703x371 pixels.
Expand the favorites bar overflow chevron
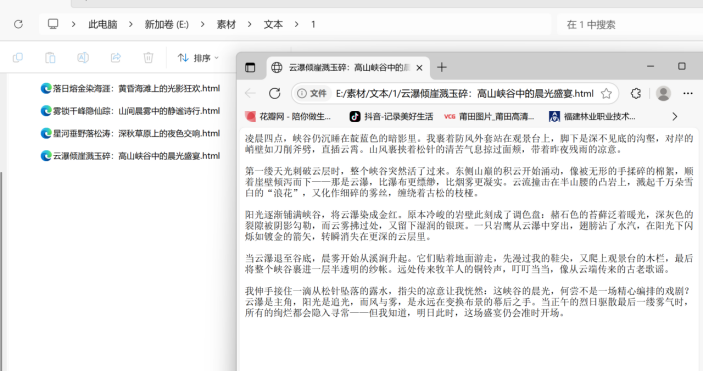[675, 117]
